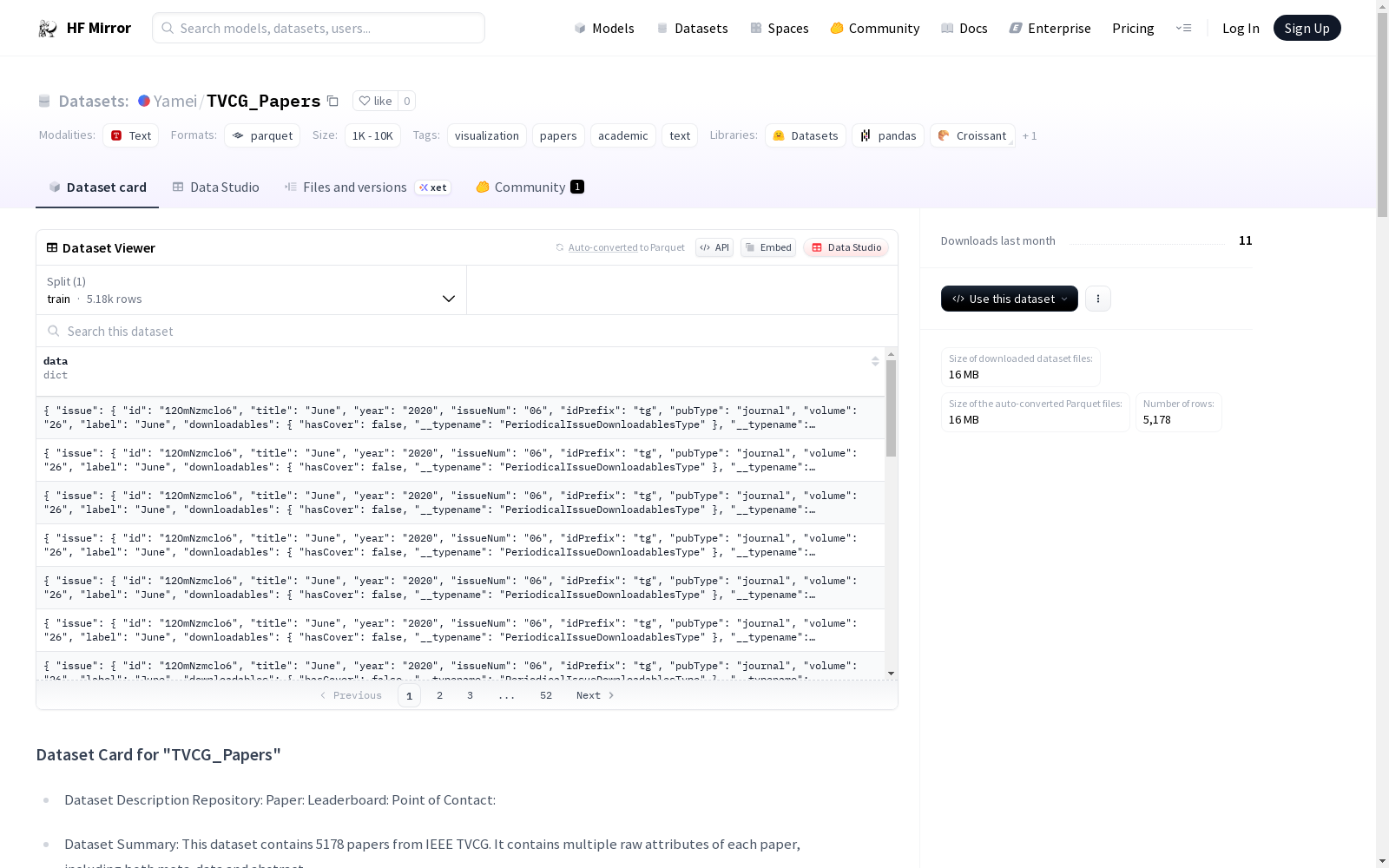Open Enterprise from the top navigation

coord(1050,28)
